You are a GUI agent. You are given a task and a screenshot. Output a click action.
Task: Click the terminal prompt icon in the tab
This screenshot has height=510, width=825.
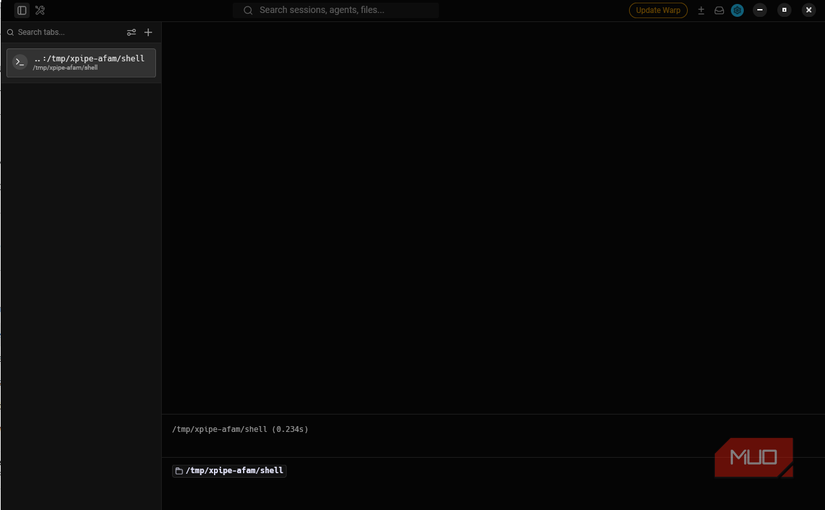pos(20,62)
